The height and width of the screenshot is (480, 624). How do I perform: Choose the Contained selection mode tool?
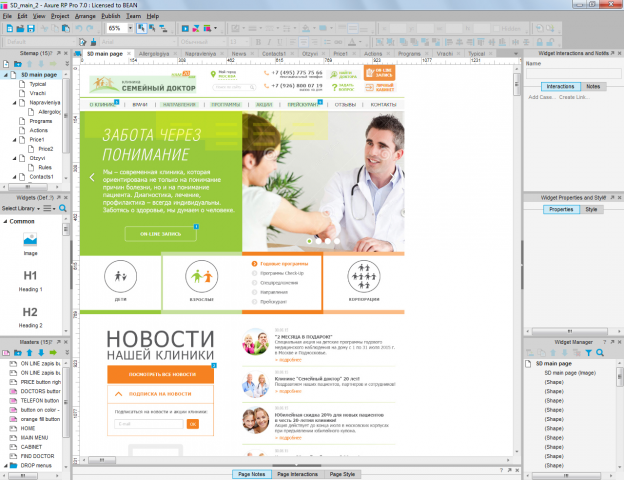click(152, 28)
